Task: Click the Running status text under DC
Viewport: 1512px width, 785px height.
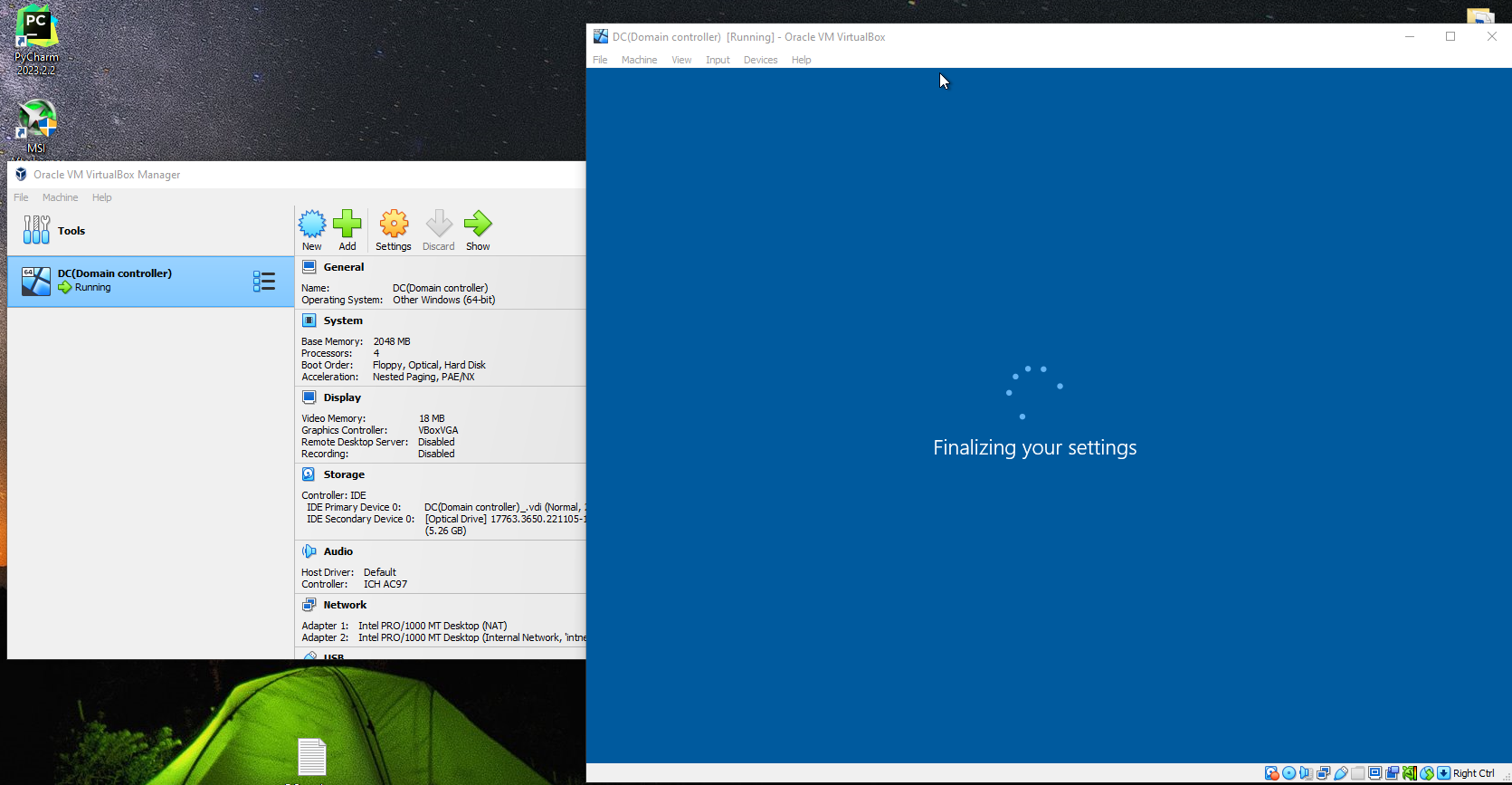Action: [92, 287]
